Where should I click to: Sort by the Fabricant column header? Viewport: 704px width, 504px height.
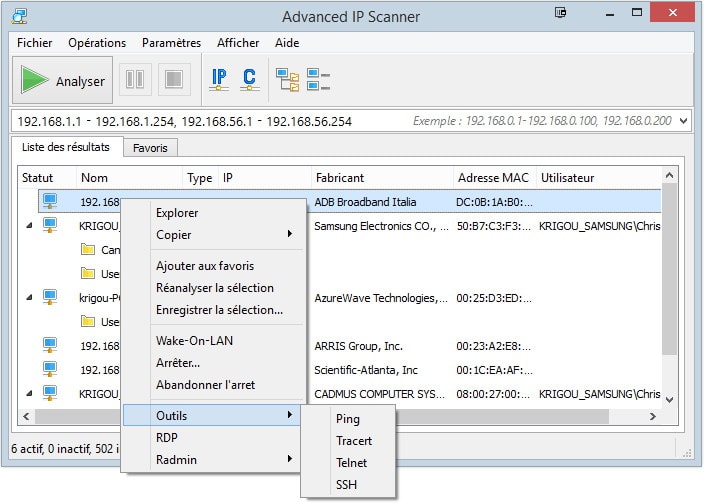pos(382,178)
